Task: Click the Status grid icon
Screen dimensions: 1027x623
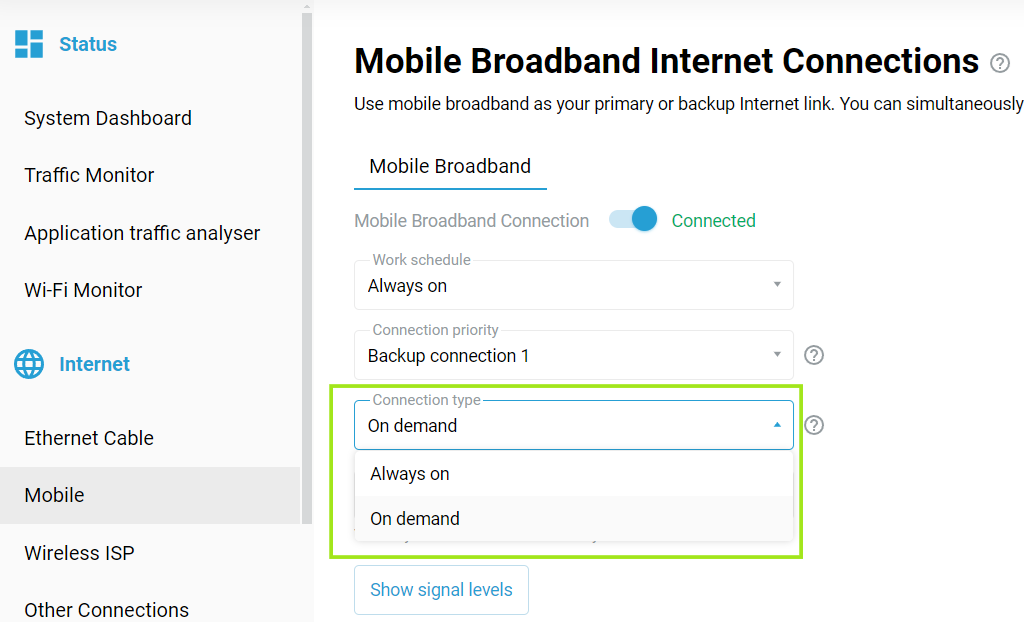Action: click(29, 44)
